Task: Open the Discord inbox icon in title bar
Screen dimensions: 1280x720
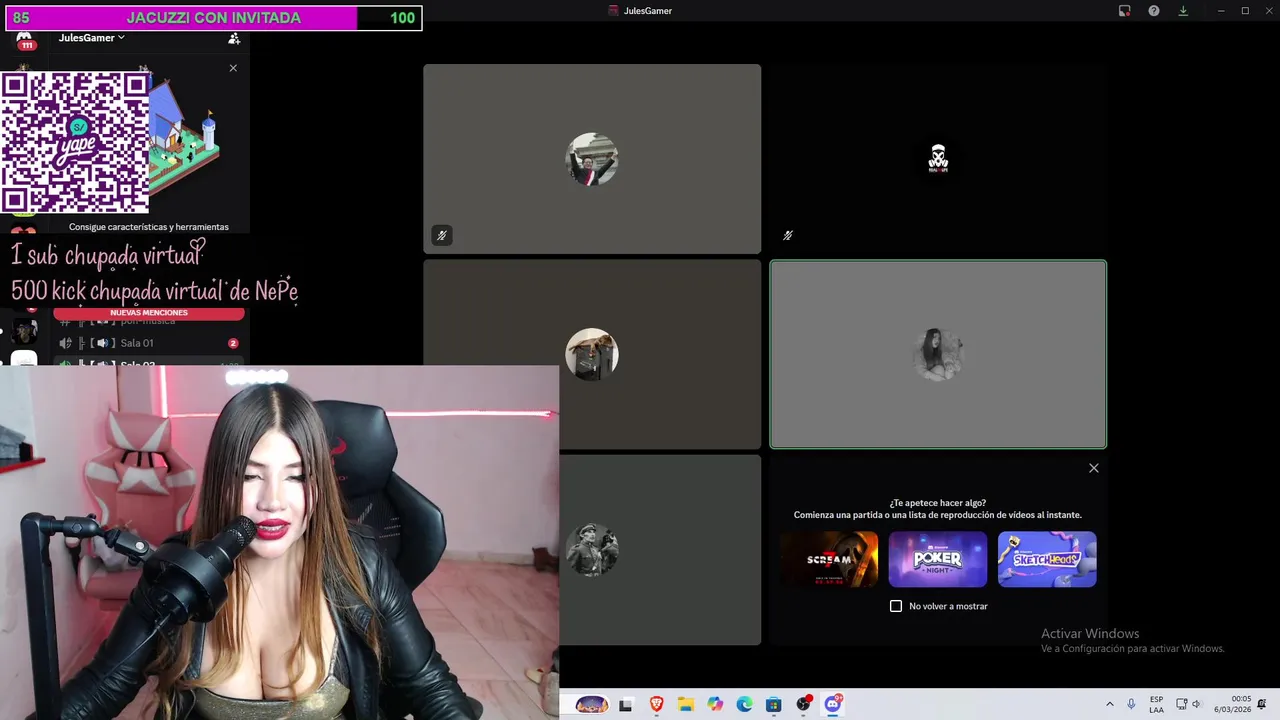Action: (x=1125, y=11)
